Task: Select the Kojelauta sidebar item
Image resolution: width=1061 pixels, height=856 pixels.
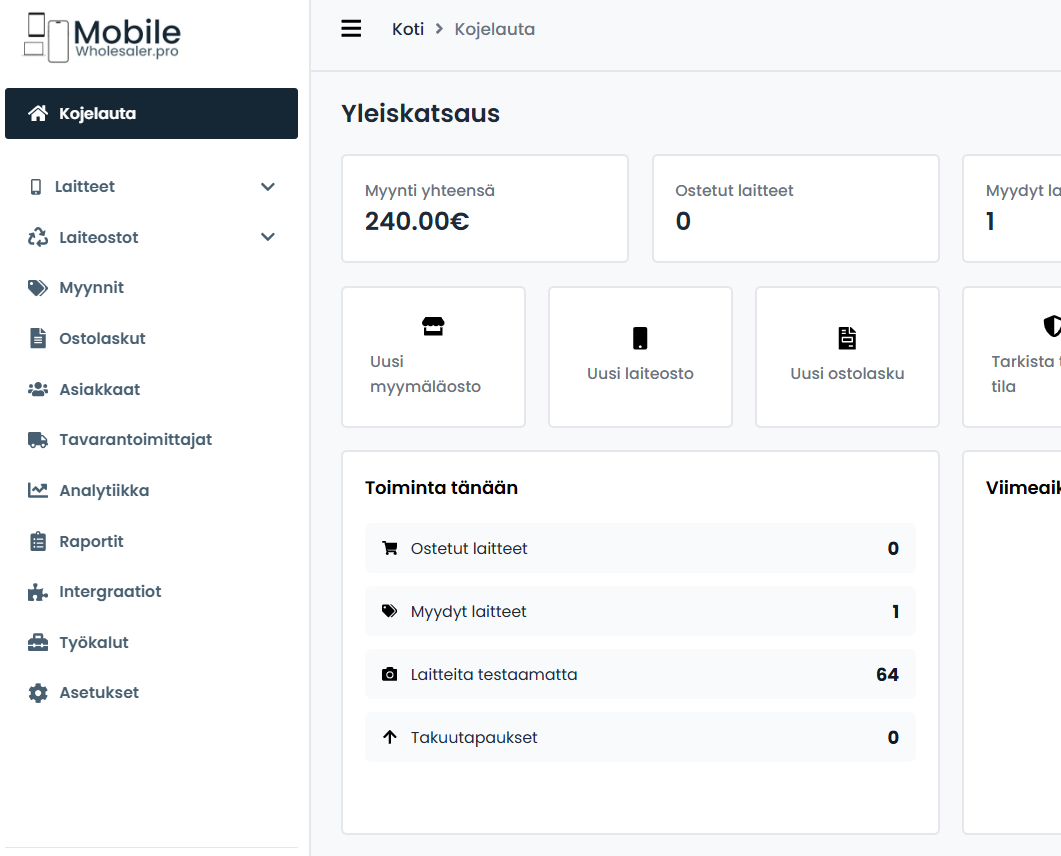Action: [151, 114]
